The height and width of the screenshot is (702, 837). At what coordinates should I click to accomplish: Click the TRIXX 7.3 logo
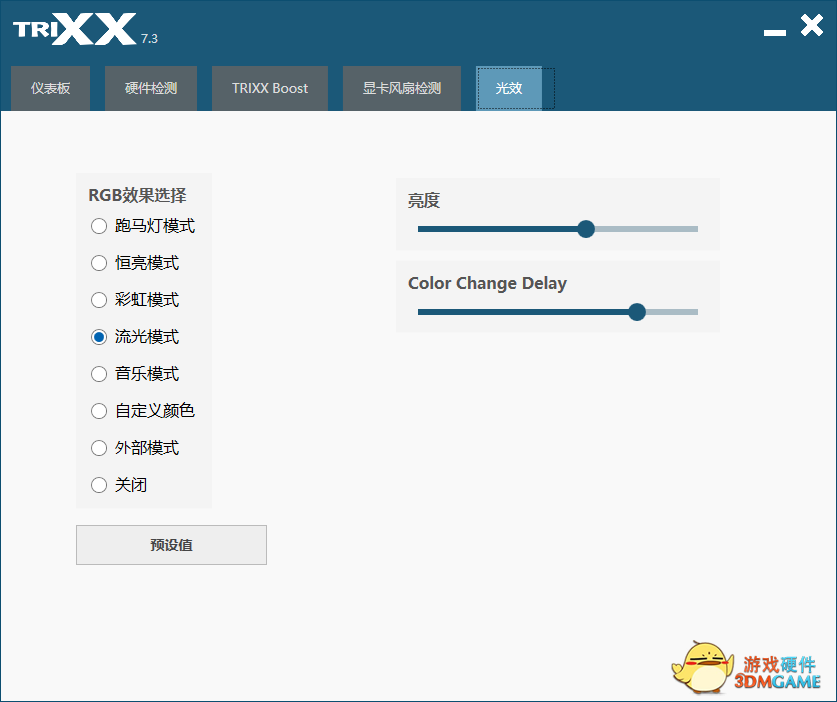[x=85, y=29]
